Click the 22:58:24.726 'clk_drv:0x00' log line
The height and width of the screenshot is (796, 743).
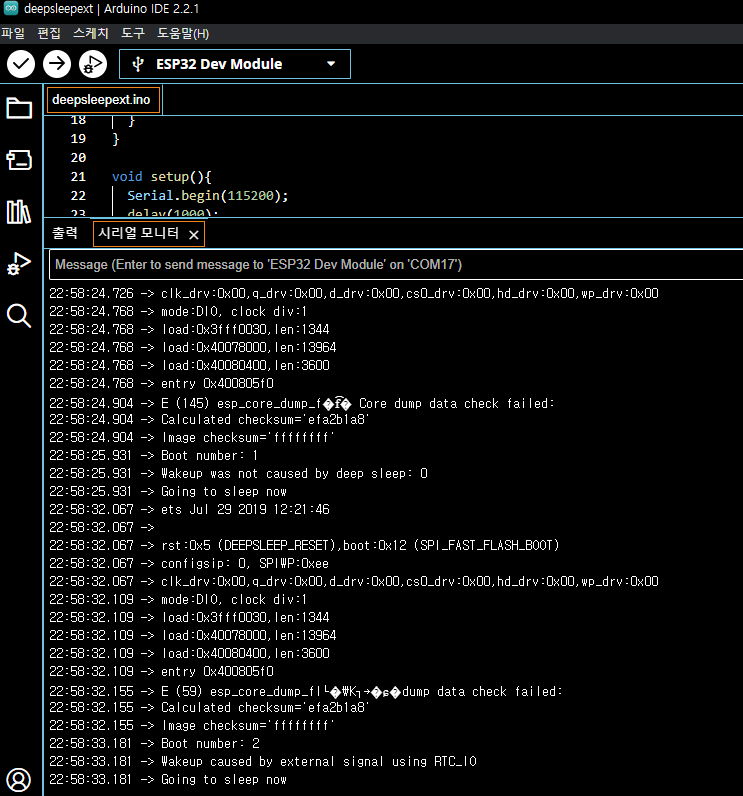point(354,293)
